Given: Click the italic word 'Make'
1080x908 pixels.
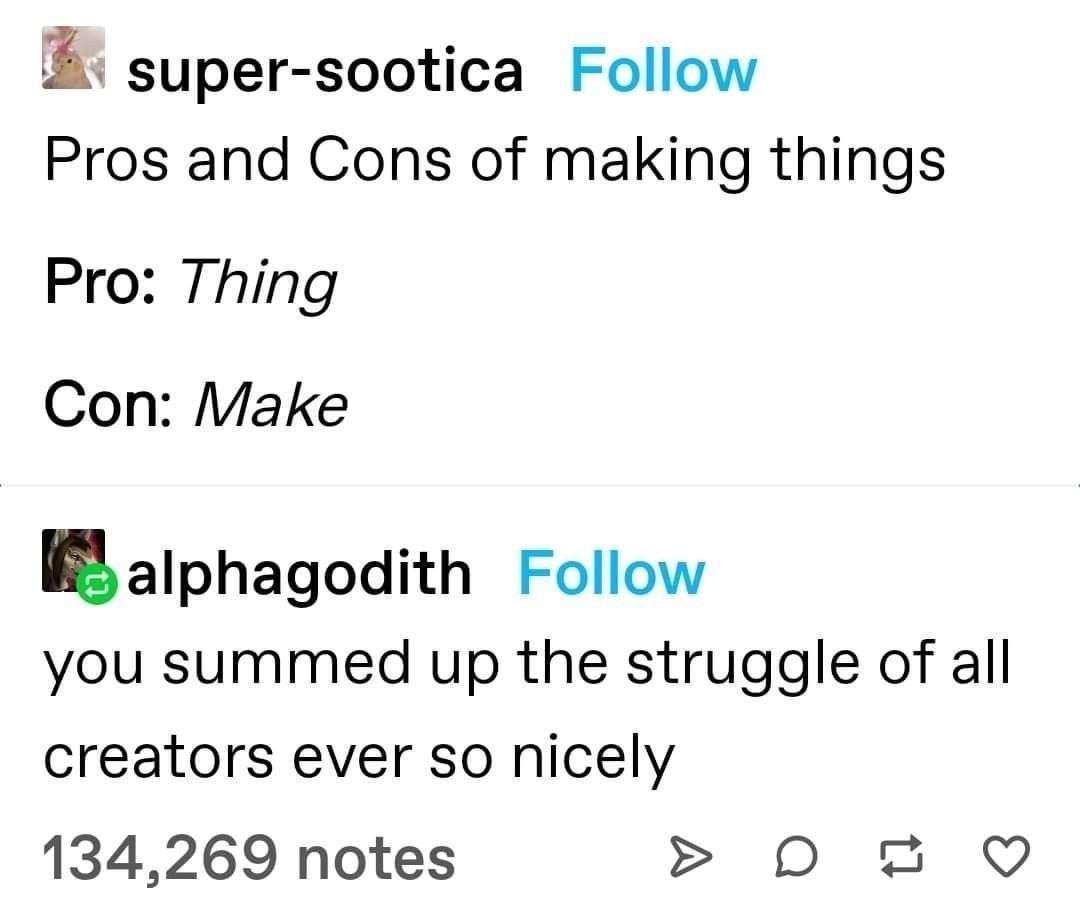Looking at the screenshot, I should point(271,404).
